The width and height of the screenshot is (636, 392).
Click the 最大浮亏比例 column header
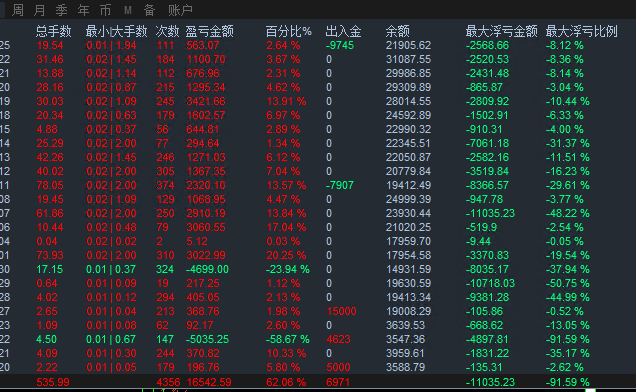[x=581, y=31]
